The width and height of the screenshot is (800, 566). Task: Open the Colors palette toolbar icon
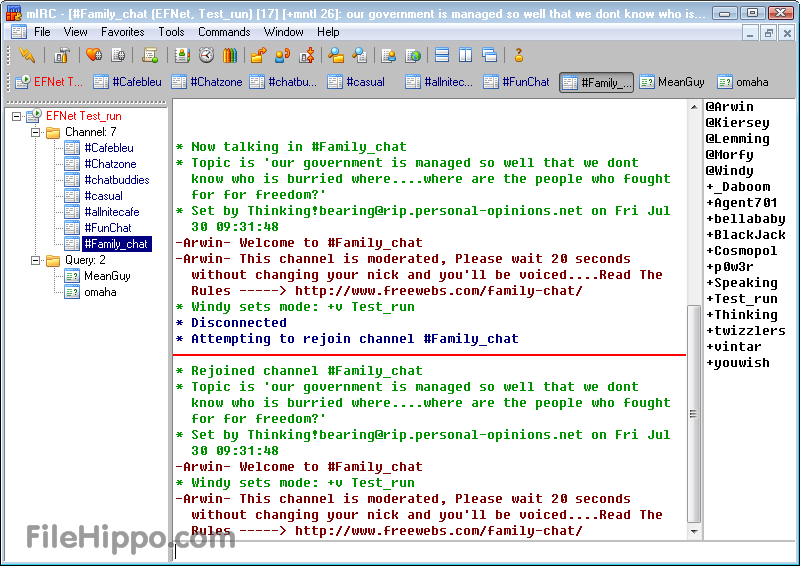click(x=231, y=55)
